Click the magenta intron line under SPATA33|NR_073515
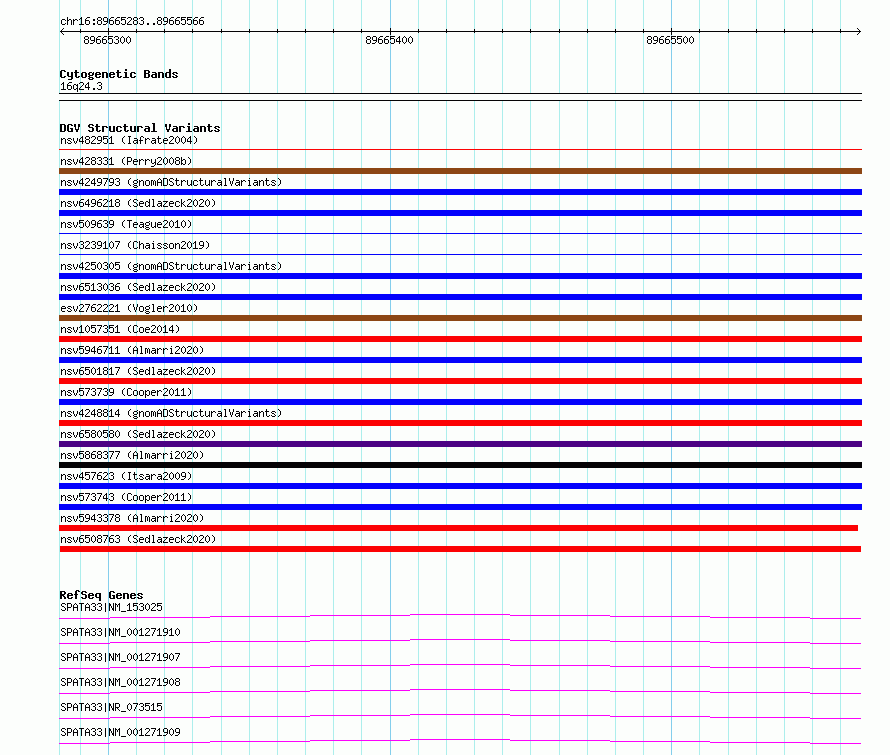The width and height of the screenshot is (890, 755). (460, 716)
